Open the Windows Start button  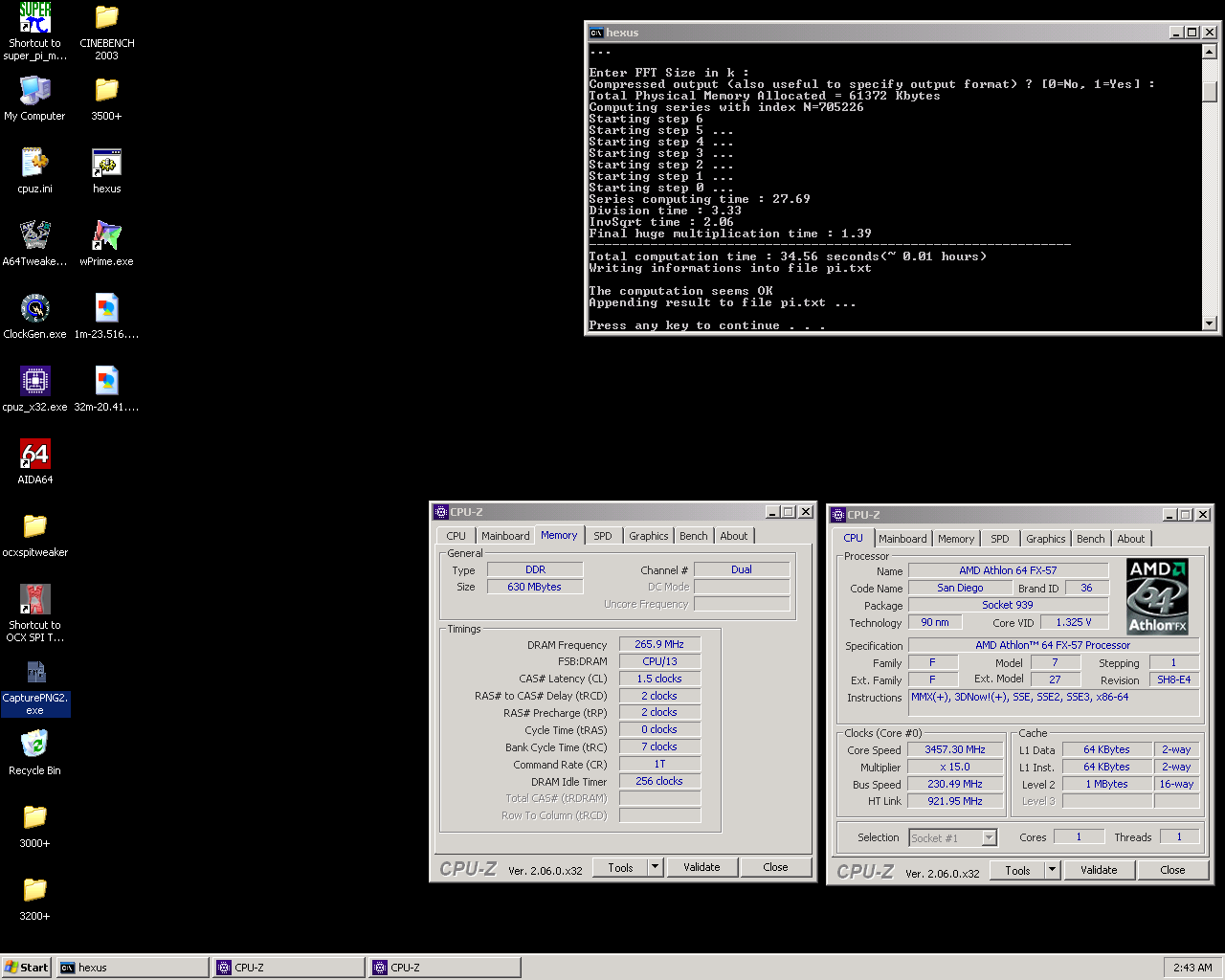point(27,968)
